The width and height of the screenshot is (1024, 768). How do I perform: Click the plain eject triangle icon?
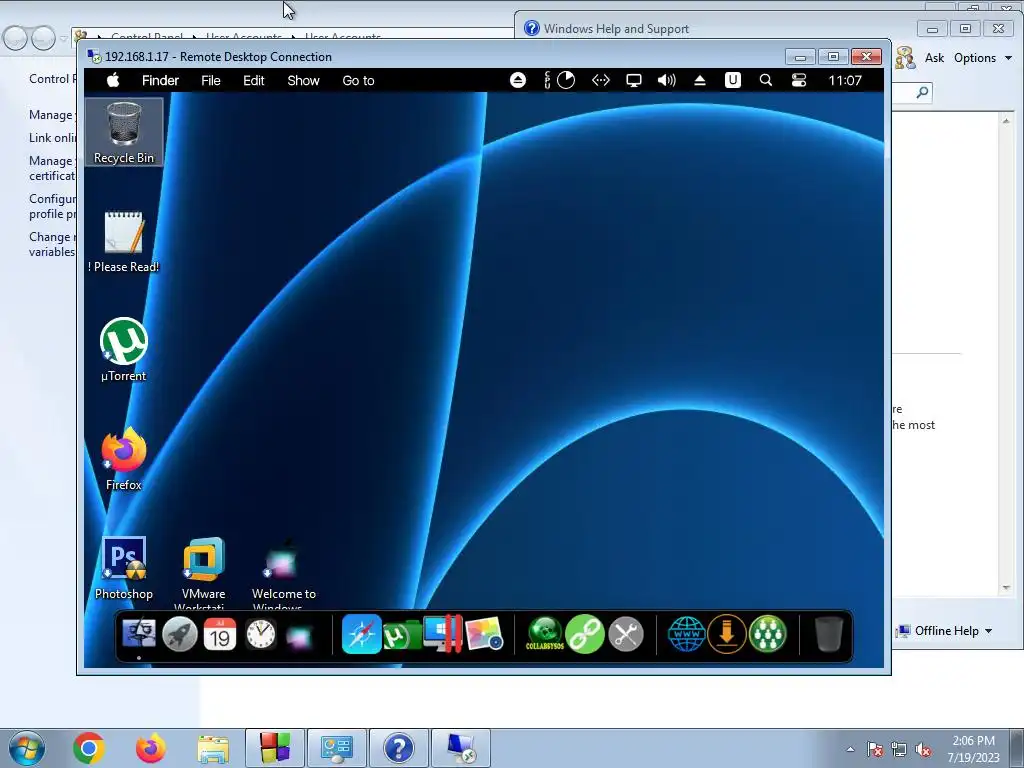coord(699,80)
